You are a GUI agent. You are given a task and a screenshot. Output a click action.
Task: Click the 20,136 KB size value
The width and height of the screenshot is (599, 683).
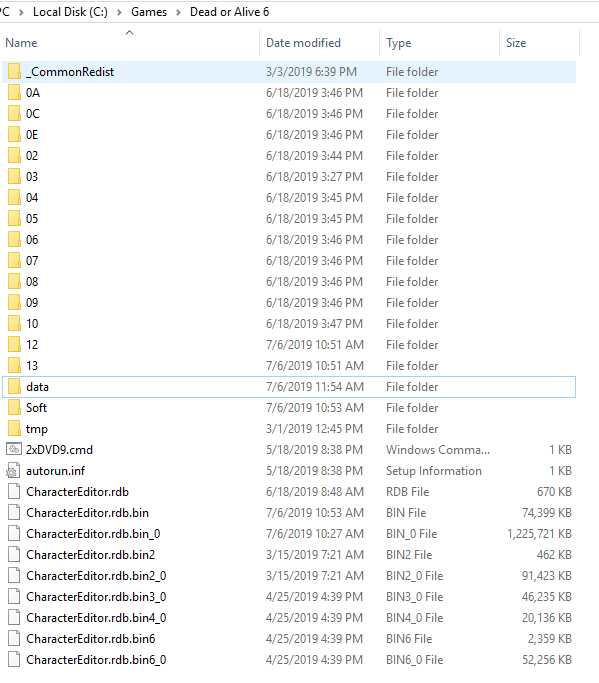tap(547, 617)
